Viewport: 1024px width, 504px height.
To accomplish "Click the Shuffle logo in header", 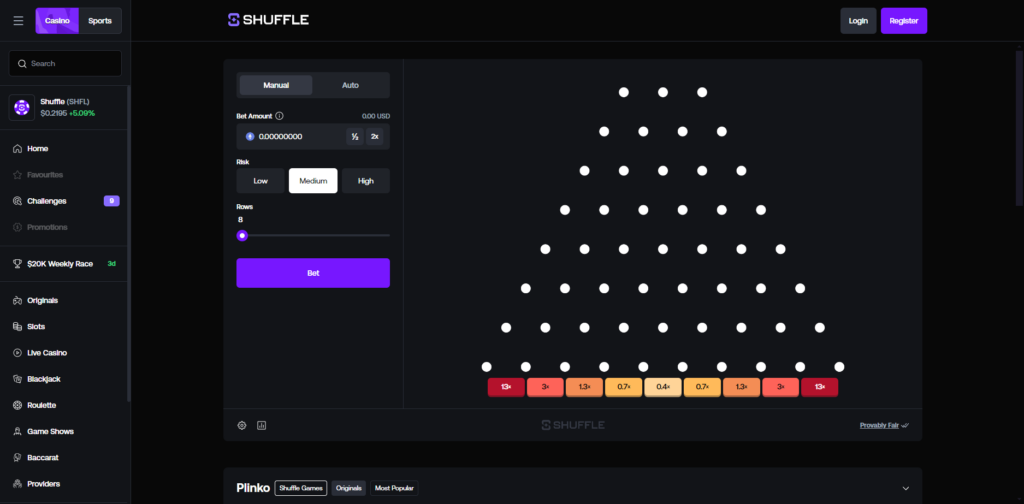I will click(268, 20).
